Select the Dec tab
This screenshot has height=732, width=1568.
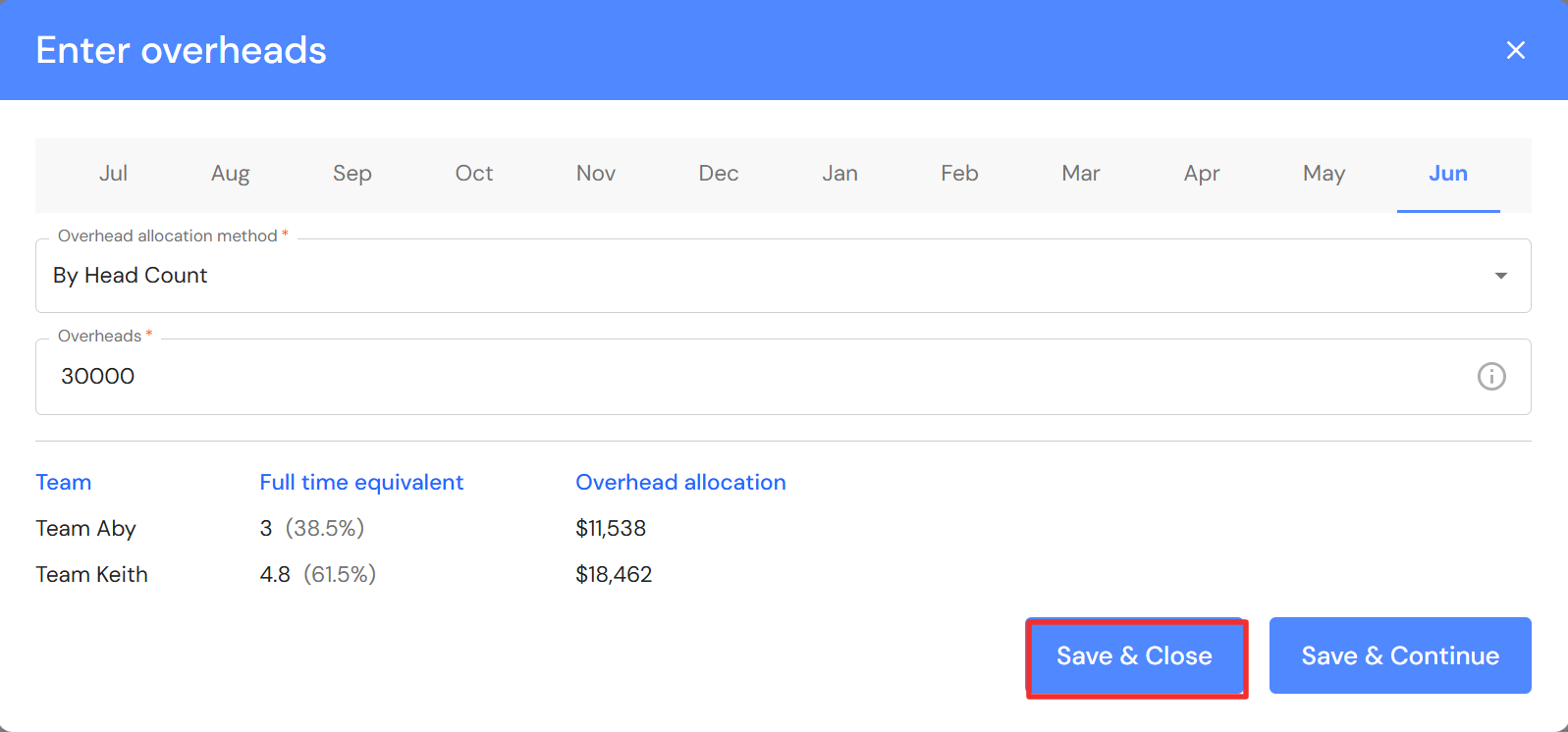point(718,174)
